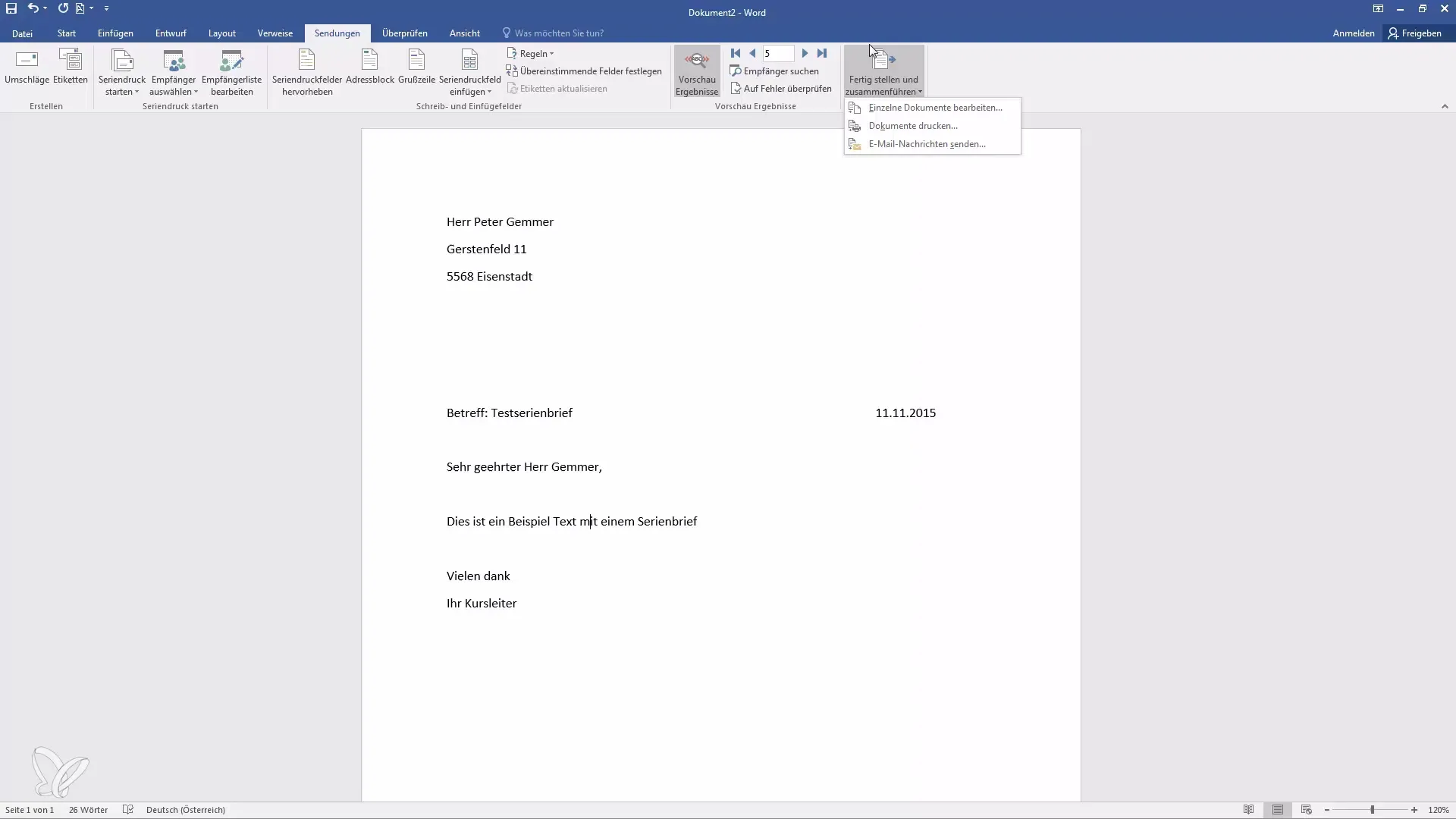Image resolution: width=1456 pixels, height=819 pixels.
Task: Switch to the Verweise tab
Action: 275,33
